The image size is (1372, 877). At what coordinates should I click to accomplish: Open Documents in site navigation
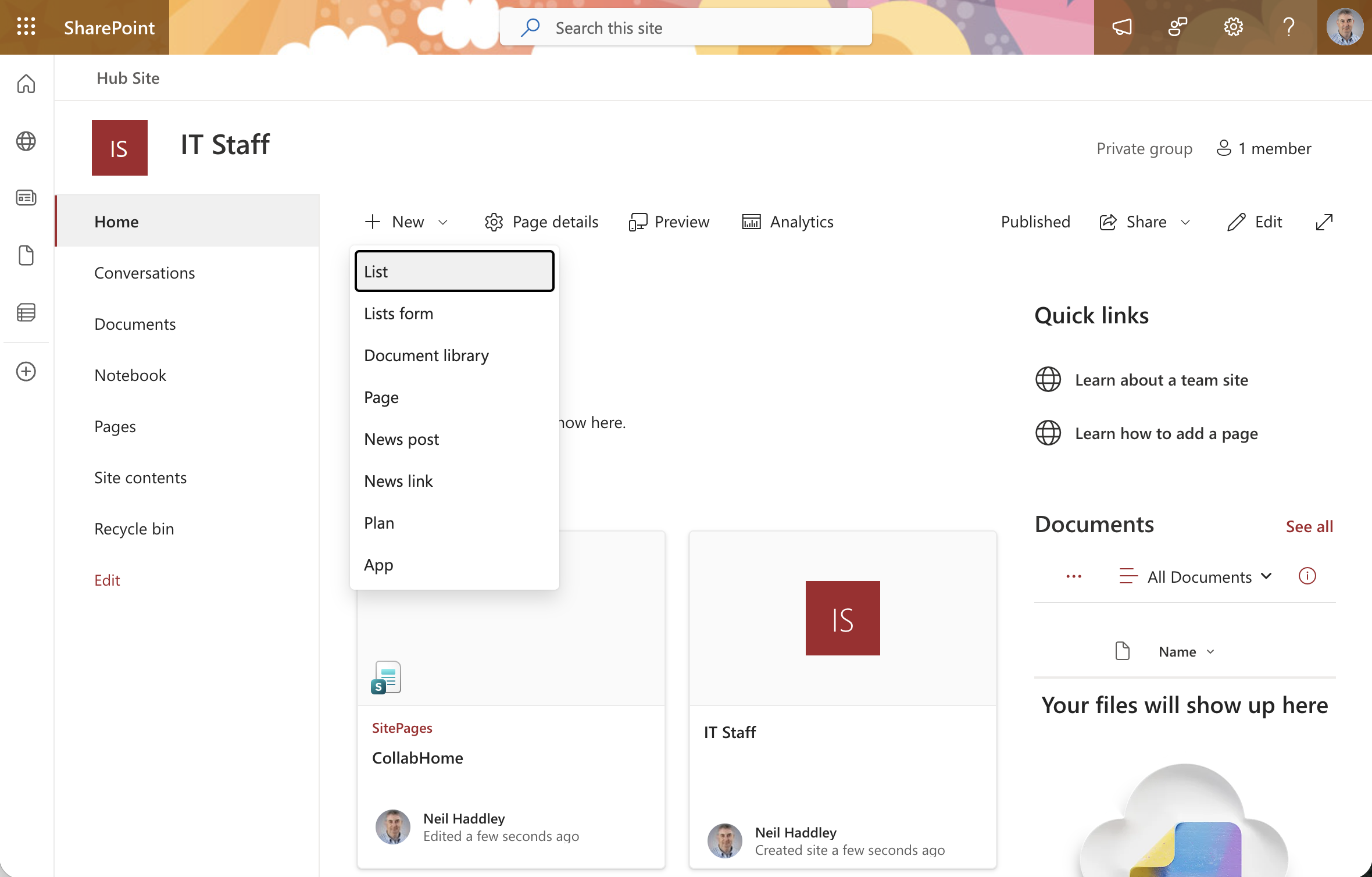coord(187,324)
